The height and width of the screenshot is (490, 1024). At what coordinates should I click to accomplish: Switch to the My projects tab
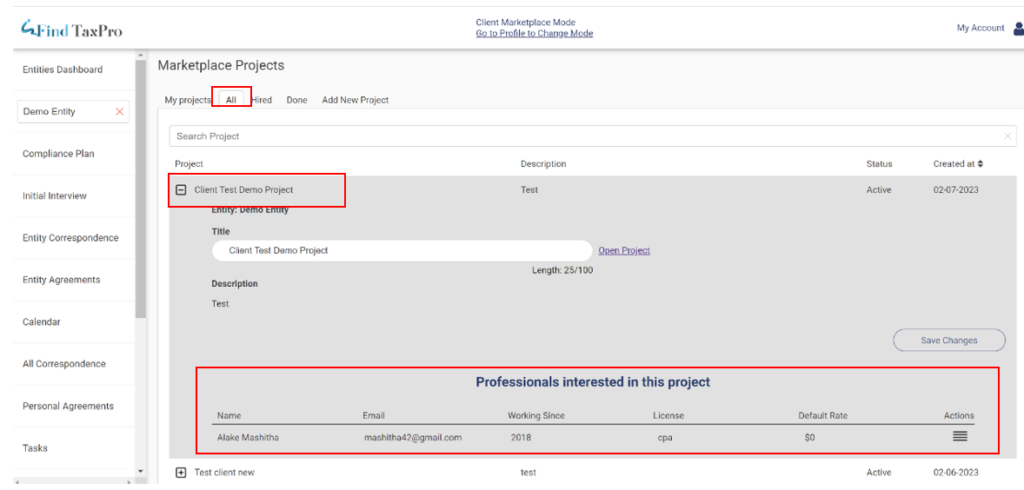[x=187, y=100]
